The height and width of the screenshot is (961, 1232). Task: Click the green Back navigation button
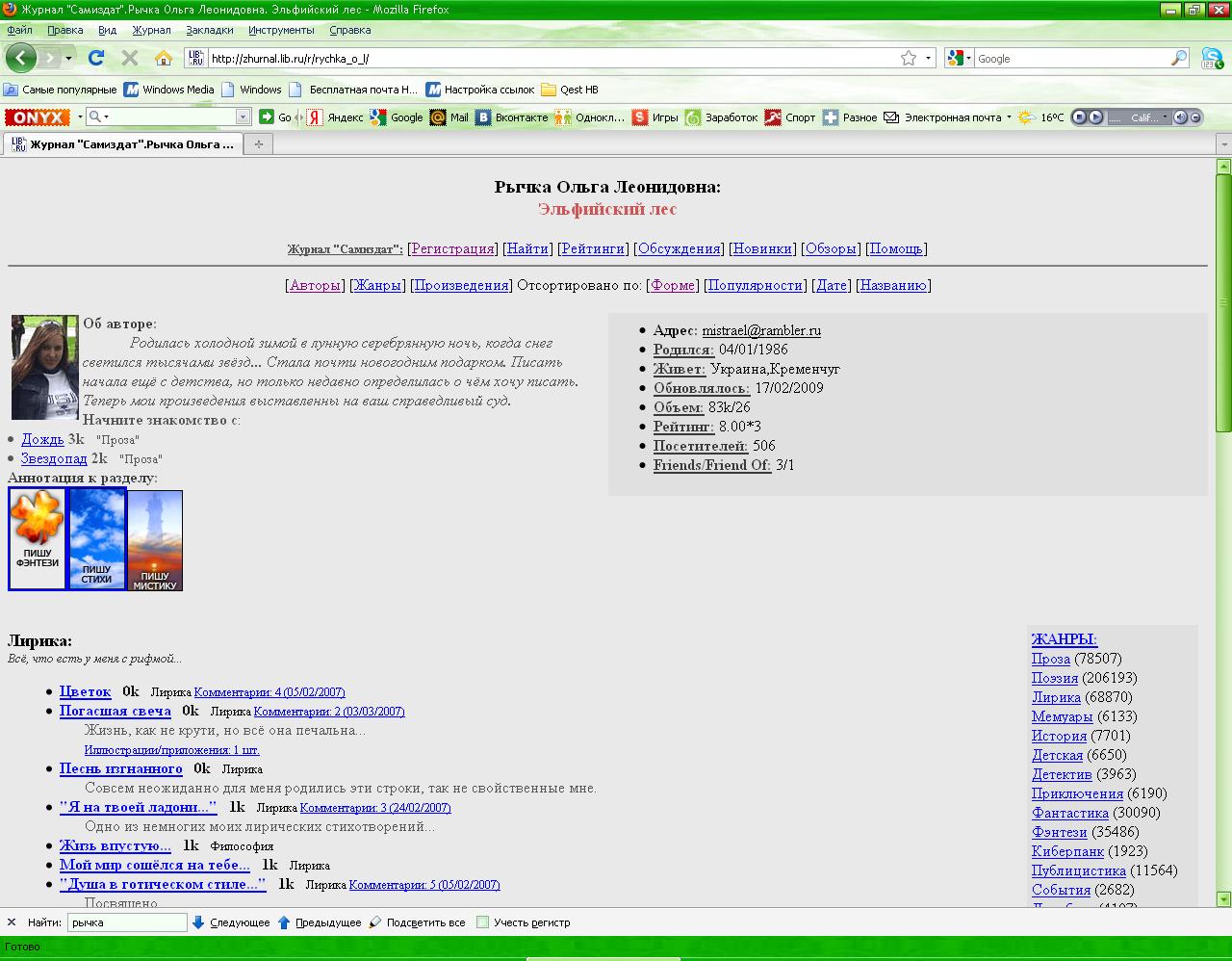[20, 58]
